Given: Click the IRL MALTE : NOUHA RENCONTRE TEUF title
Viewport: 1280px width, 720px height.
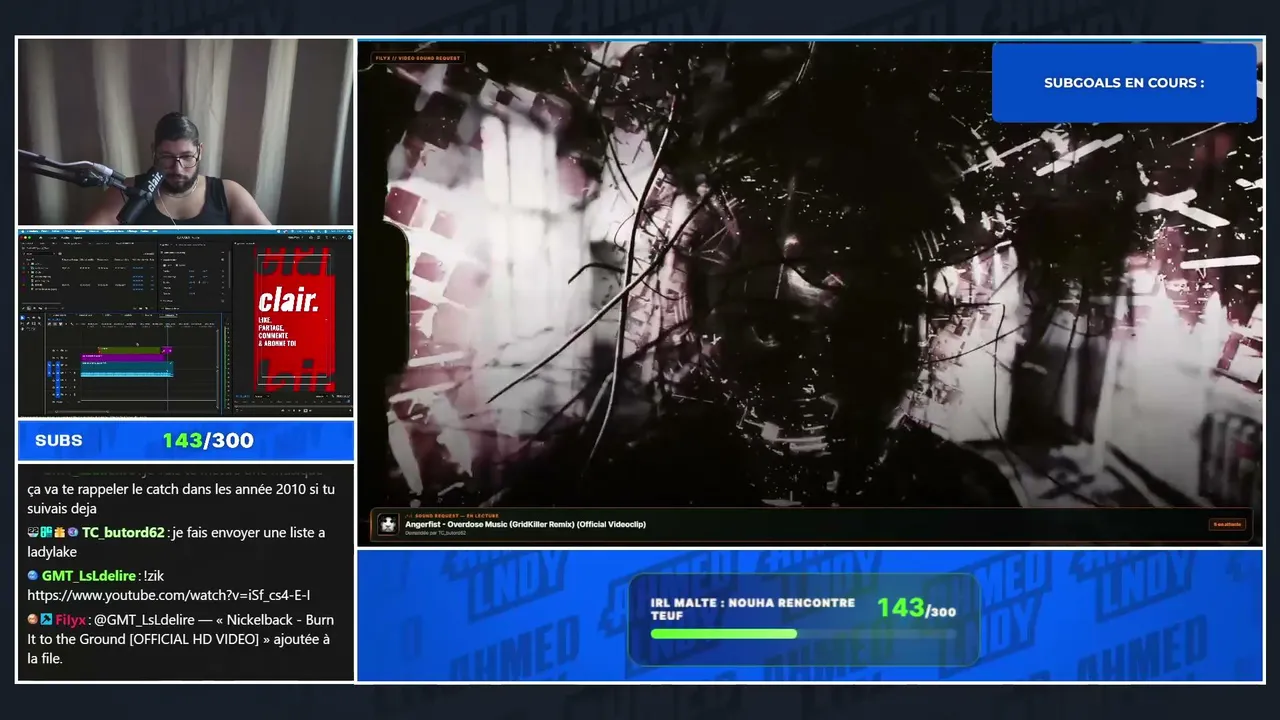Looking at the screenshot, I should pos(753,609).
